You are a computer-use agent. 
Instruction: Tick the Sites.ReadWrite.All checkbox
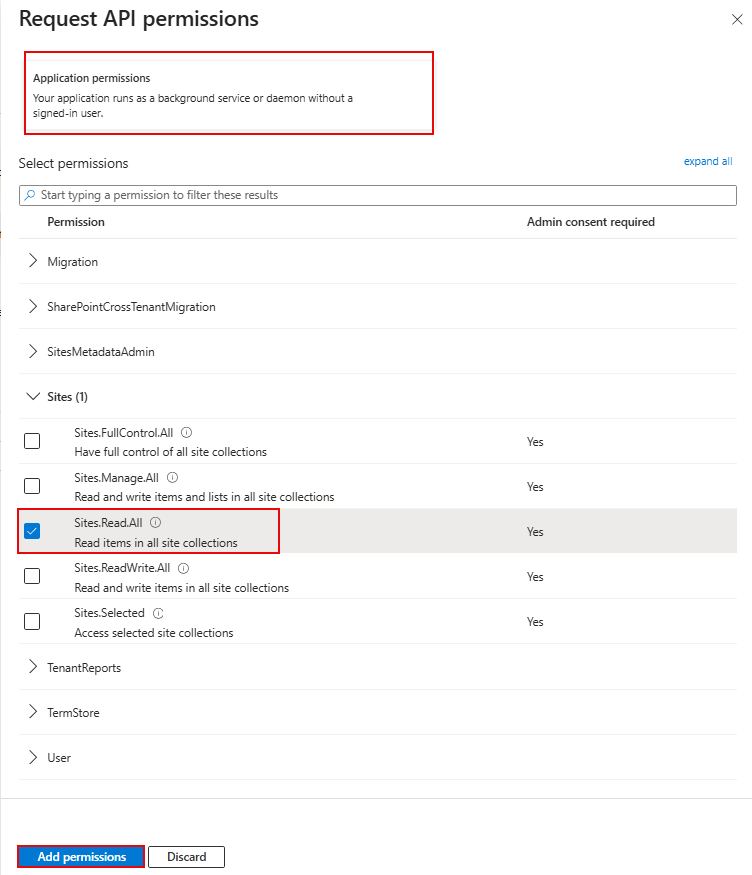point(32,576)
